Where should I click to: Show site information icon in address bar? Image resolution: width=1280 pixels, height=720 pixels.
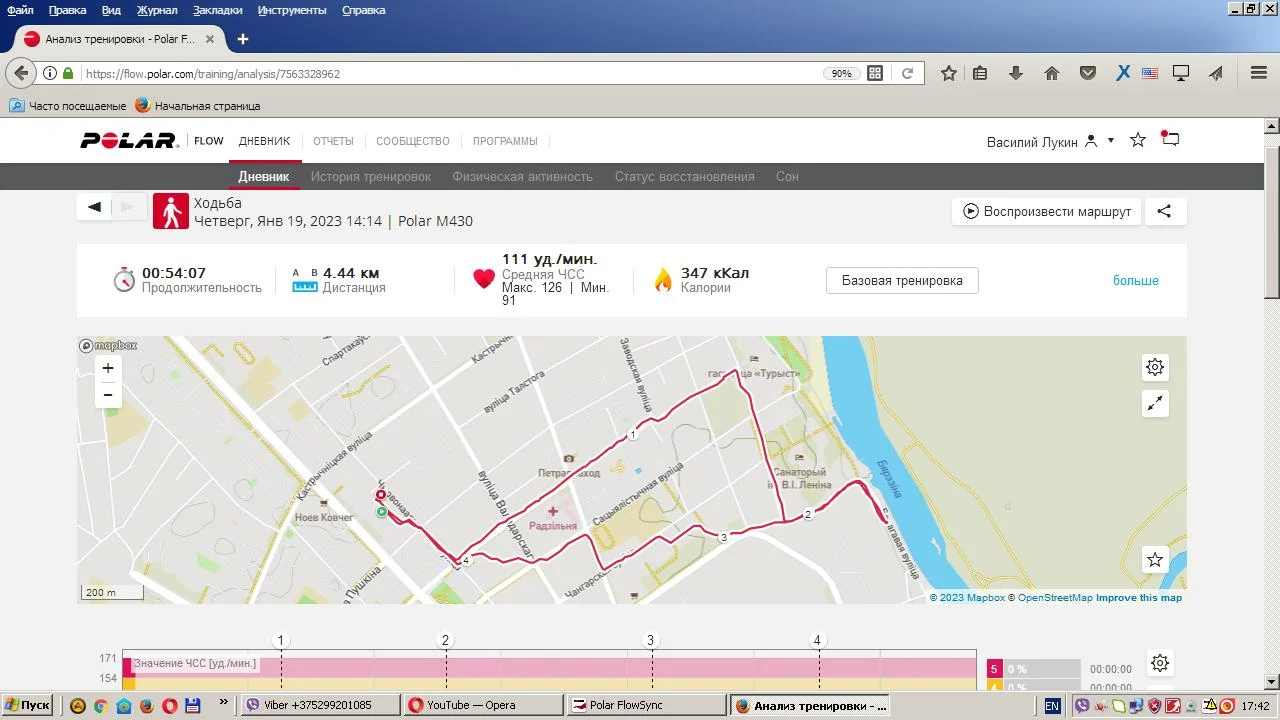click(49, 73)
